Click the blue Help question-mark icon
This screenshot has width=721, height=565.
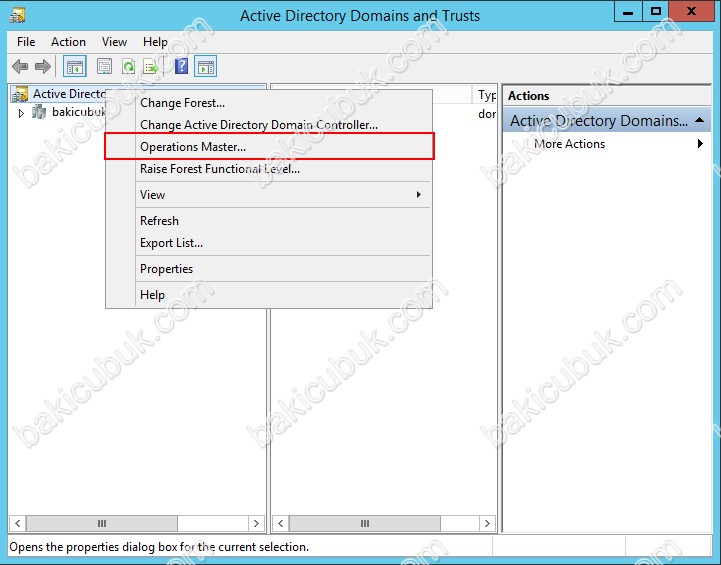pyautogui.click(x=182, y=67)
